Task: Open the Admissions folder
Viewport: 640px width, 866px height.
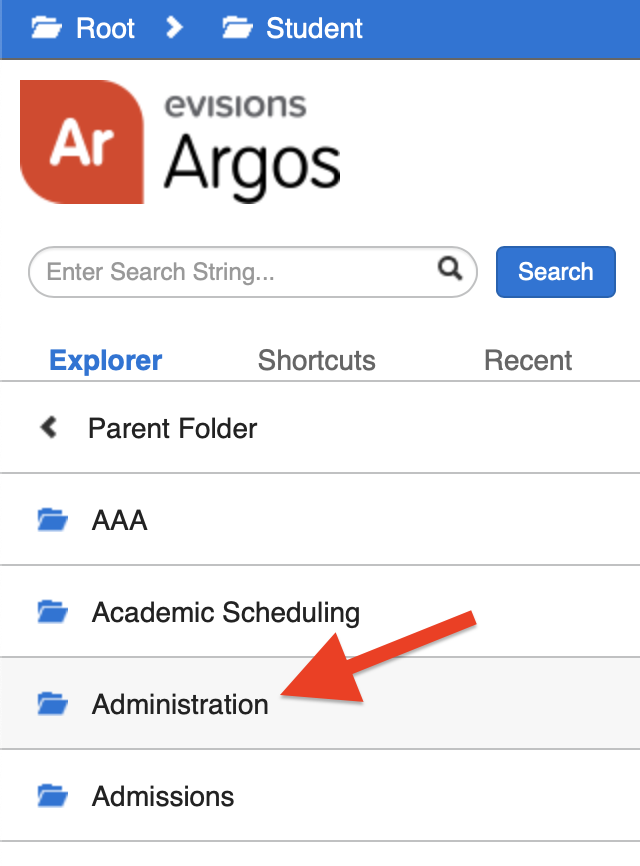Action: point(162,795)
